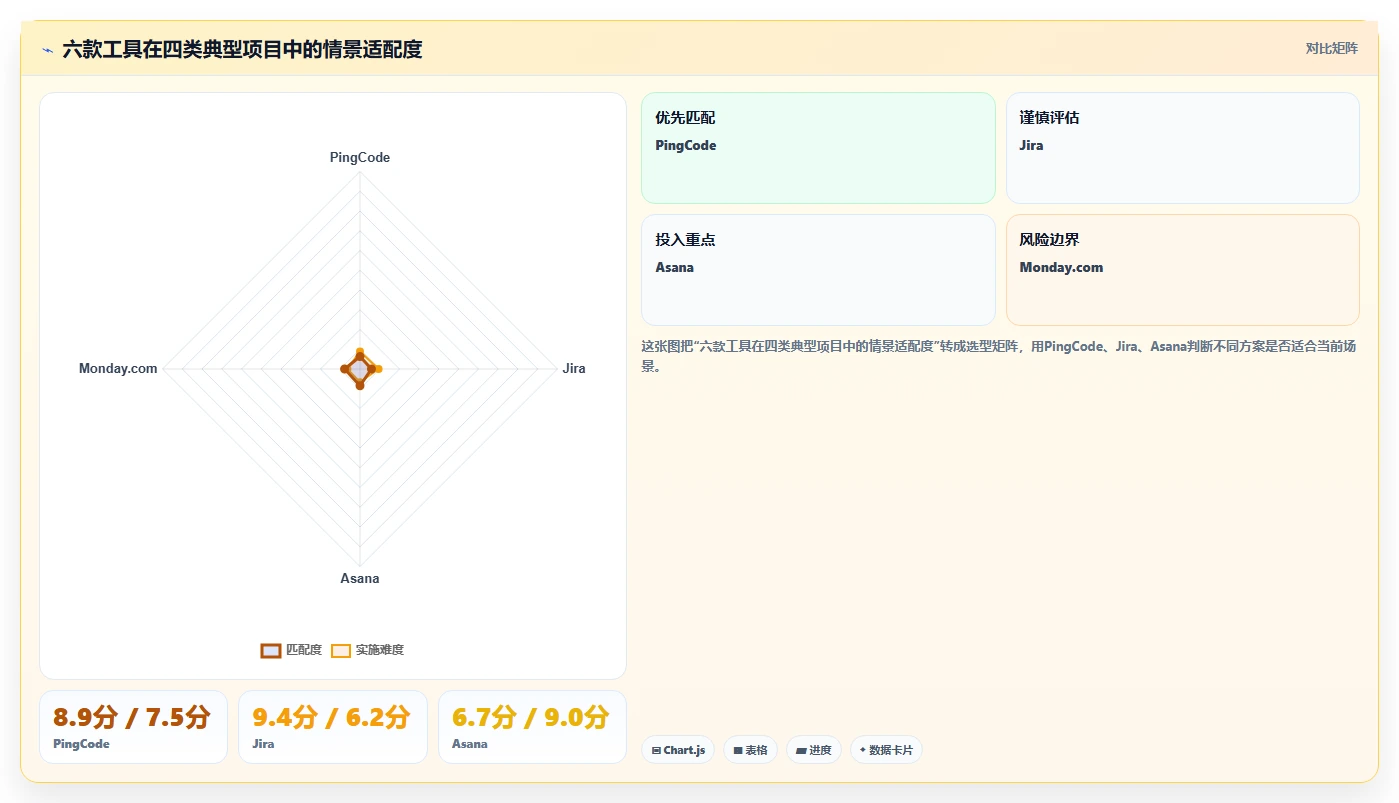Click the description paragraph starting 这张图把

point(998,356)
